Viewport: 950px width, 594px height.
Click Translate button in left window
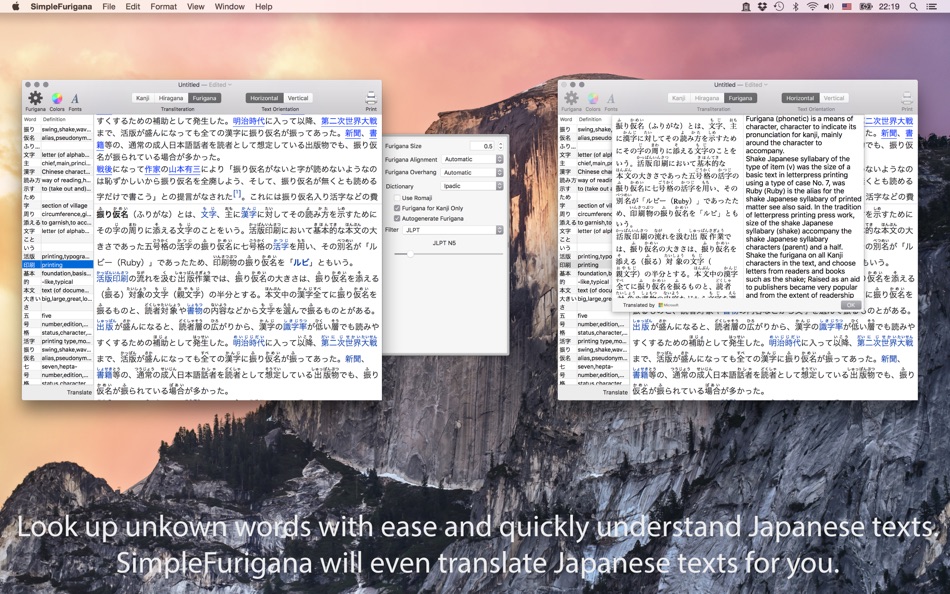point(79,392)
